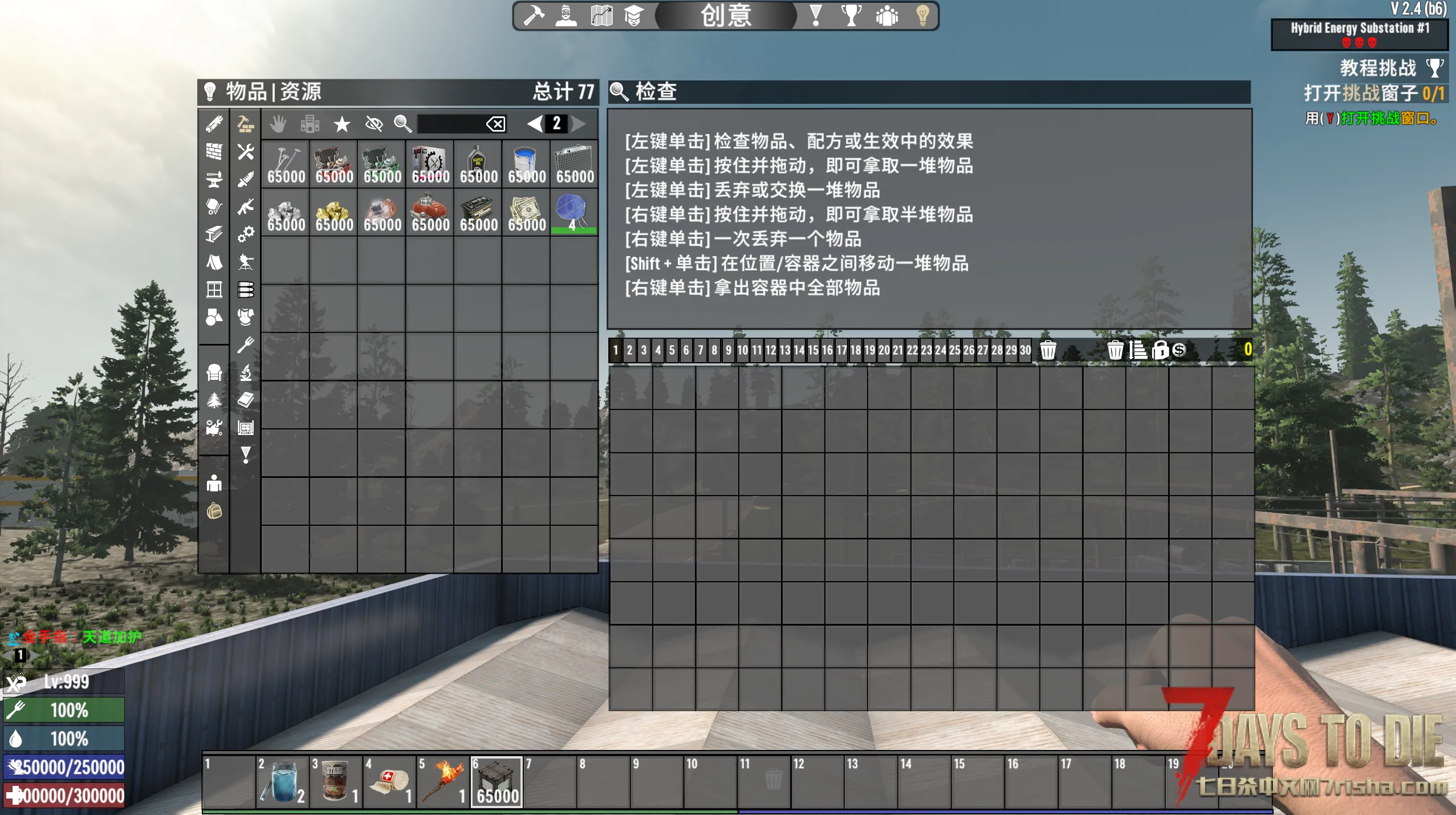This screenshot has width=1456, height=815.
Task: Go to next item page arrow
Action: pyautogui.click(x=579, y=124)
